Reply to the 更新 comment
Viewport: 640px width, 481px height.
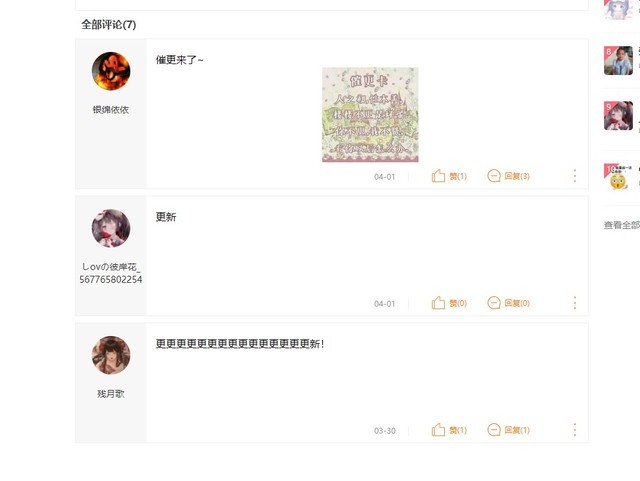[509, 303]
